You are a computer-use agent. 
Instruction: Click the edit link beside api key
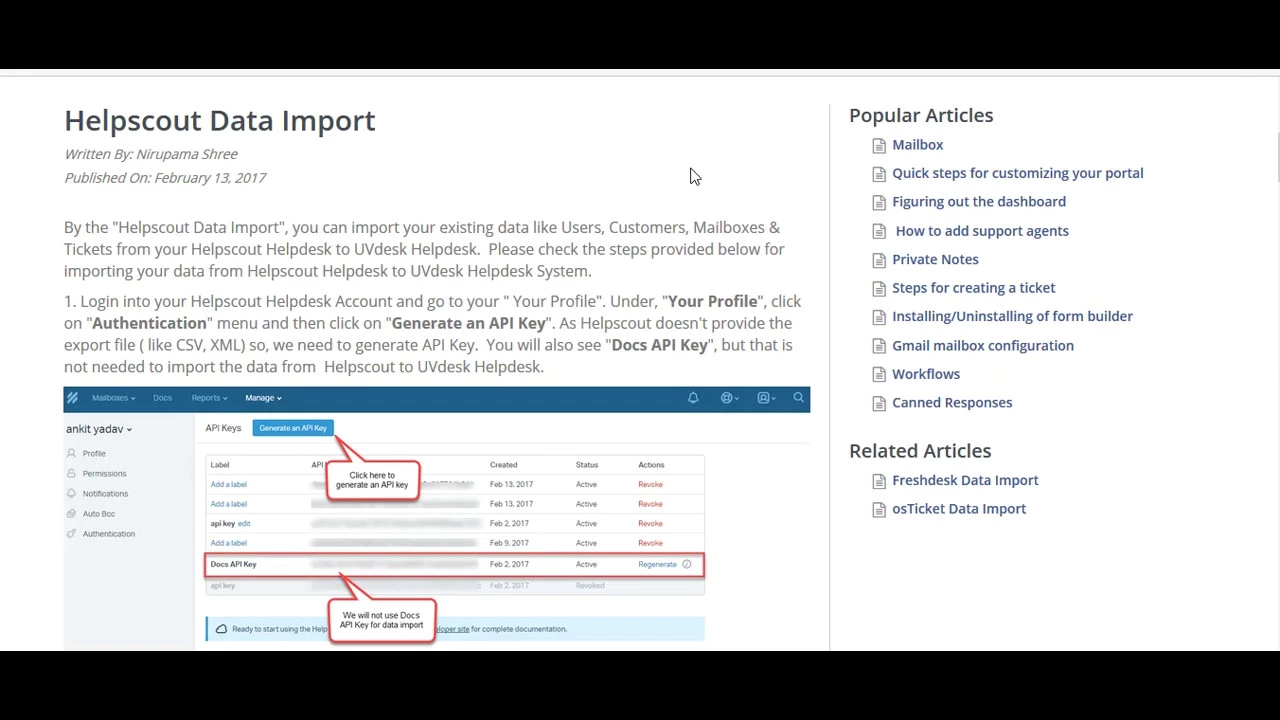coord(244,523)
